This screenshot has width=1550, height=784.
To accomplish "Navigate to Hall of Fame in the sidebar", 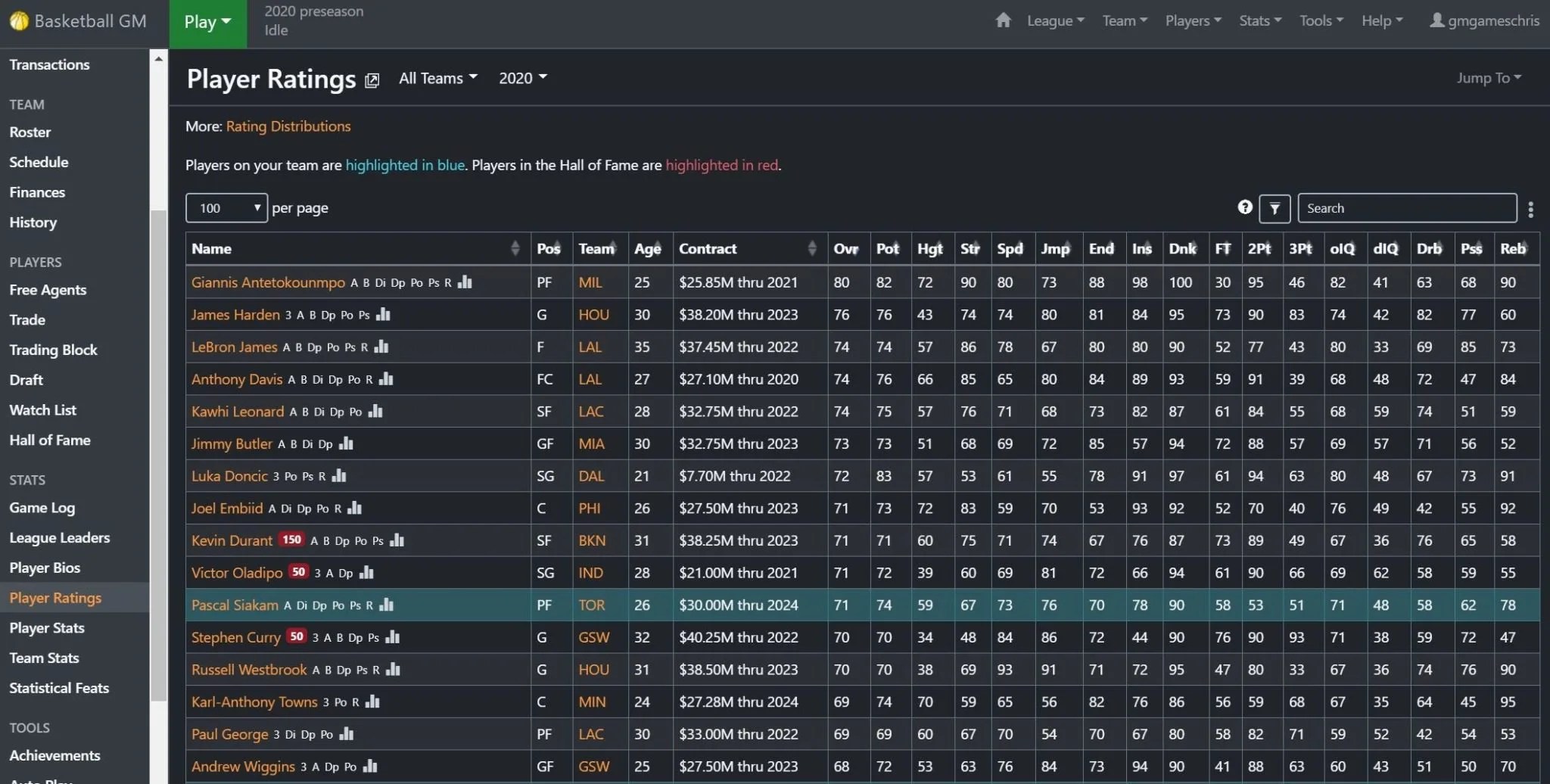I will point(50,440).
